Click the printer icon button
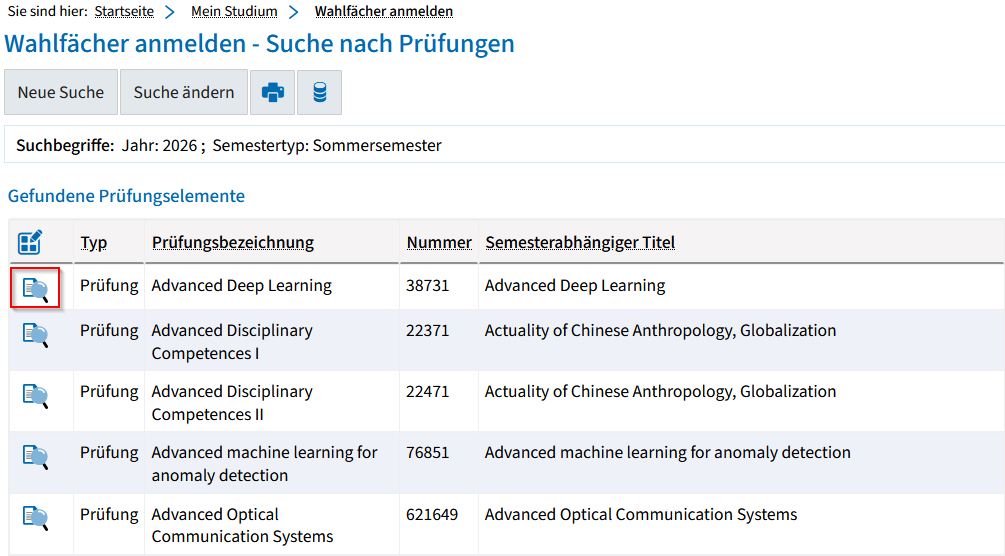 272,92
